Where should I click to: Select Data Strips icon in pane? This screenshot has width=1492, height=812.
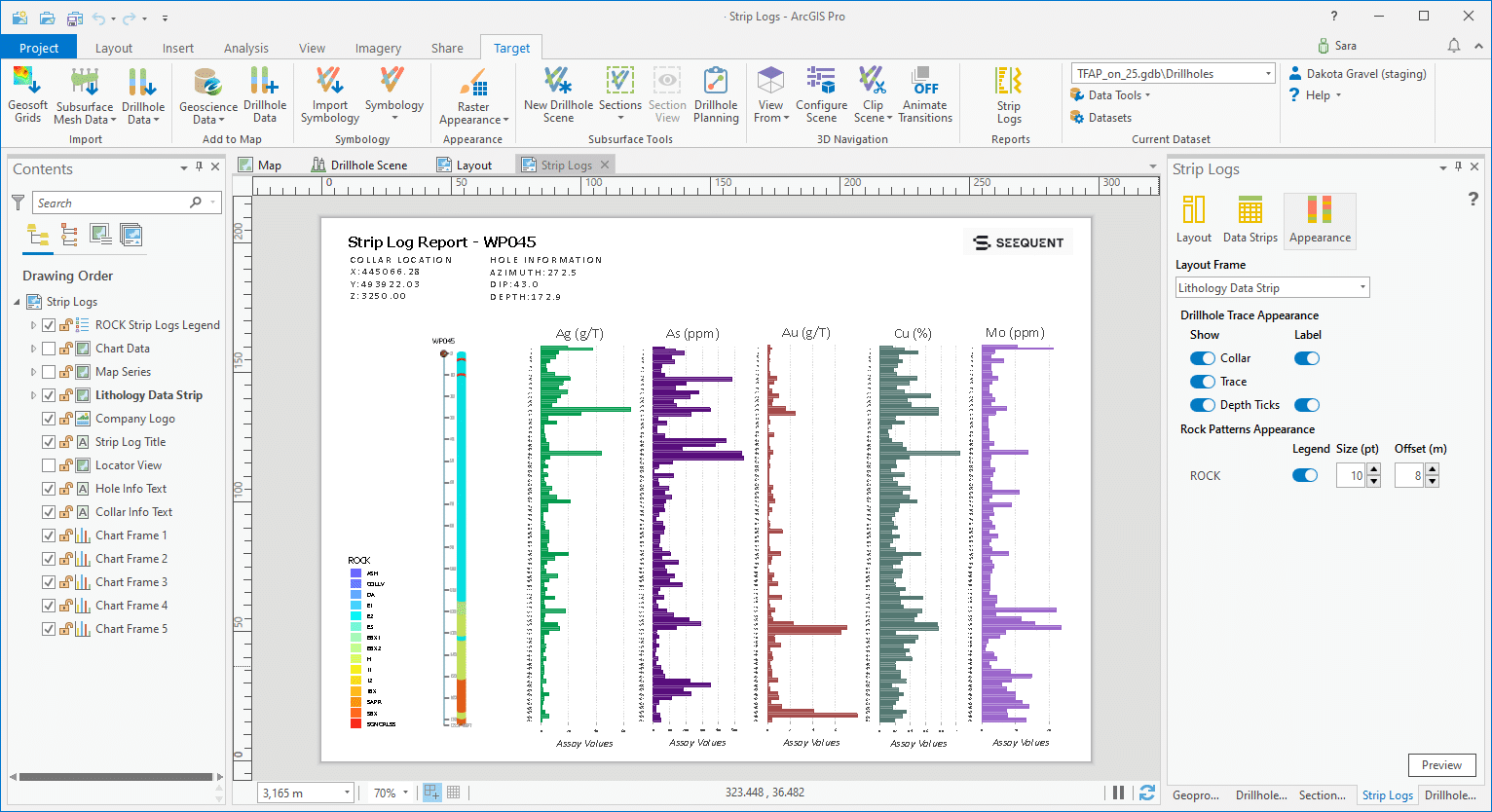[1250, 219]
